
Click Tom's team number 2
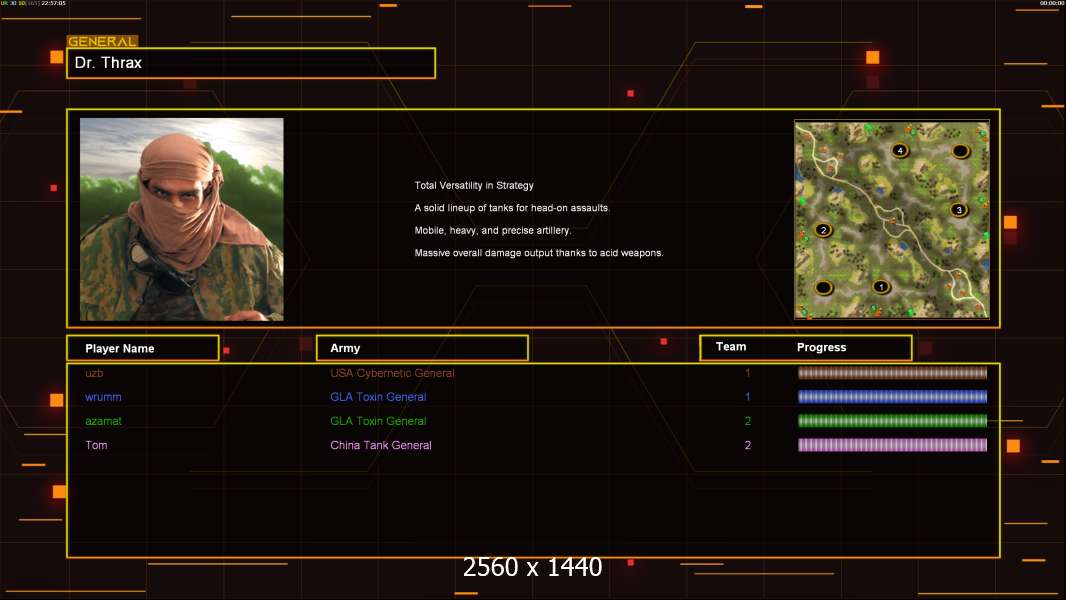click(747, 445)
